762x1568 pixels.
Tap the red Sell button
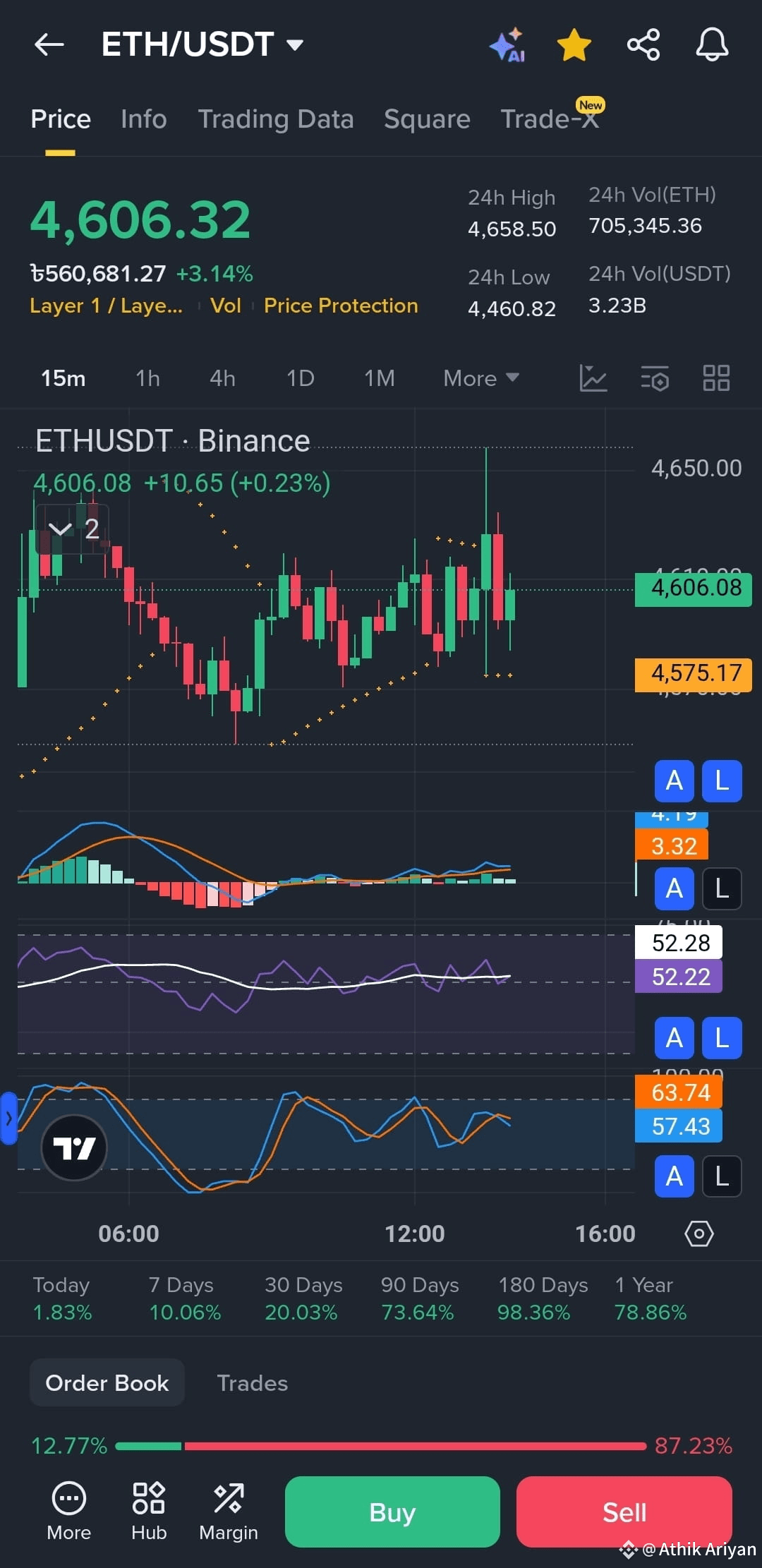(x=624, y=1512)
